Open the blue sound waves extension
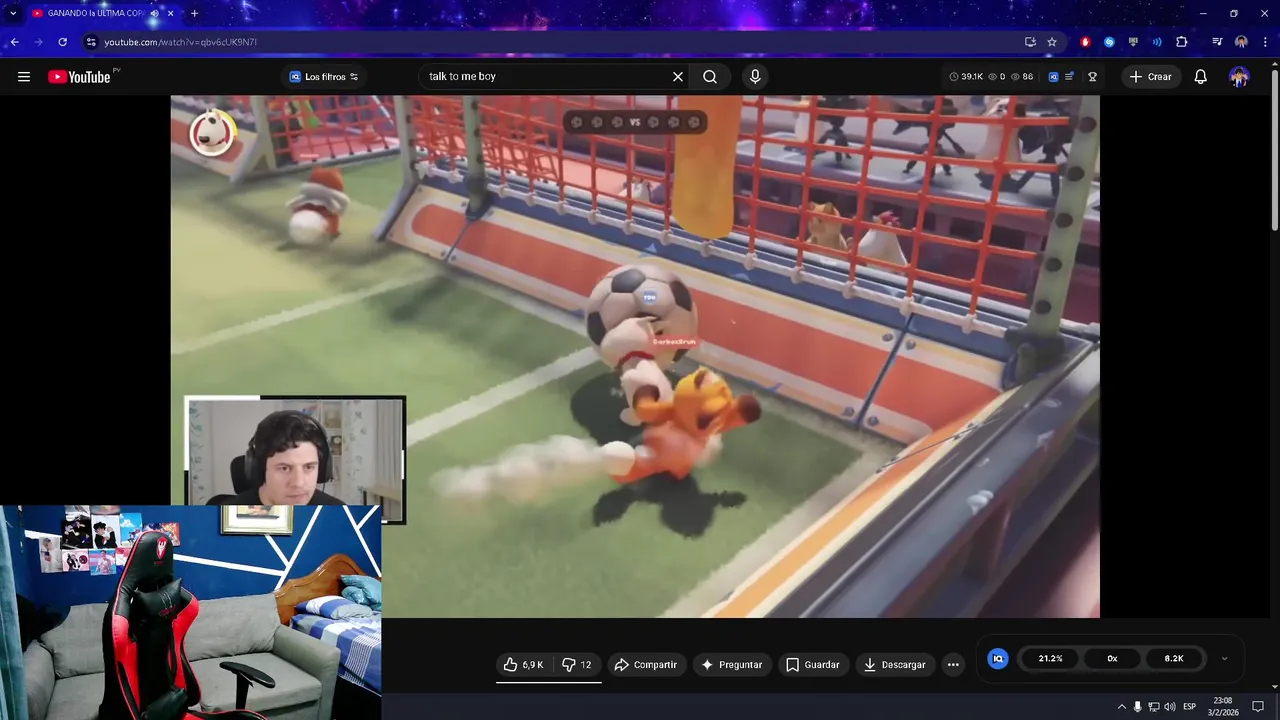 point(1157,42)
